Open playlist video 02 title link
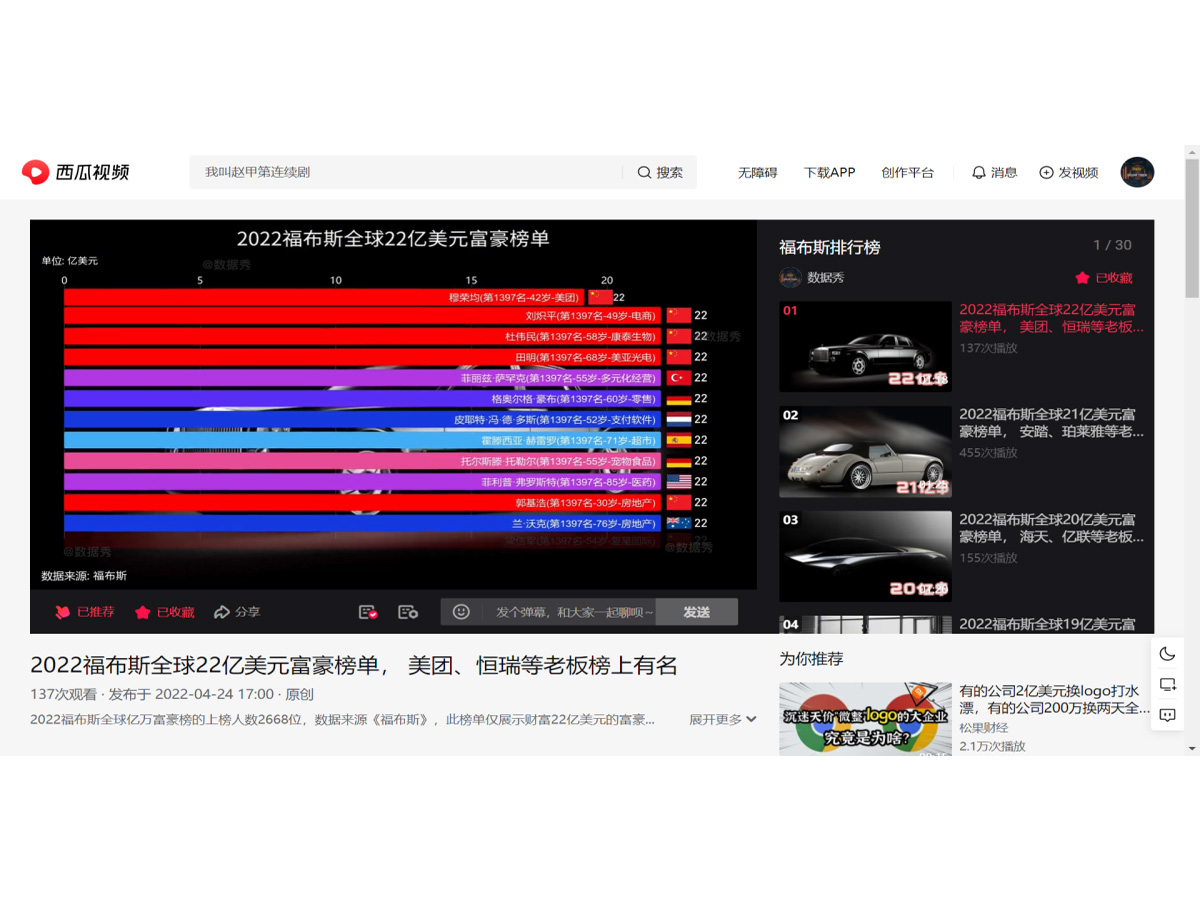This screenshot has height=900, width=1200. pyautogui.click(x=1051, y=423)
